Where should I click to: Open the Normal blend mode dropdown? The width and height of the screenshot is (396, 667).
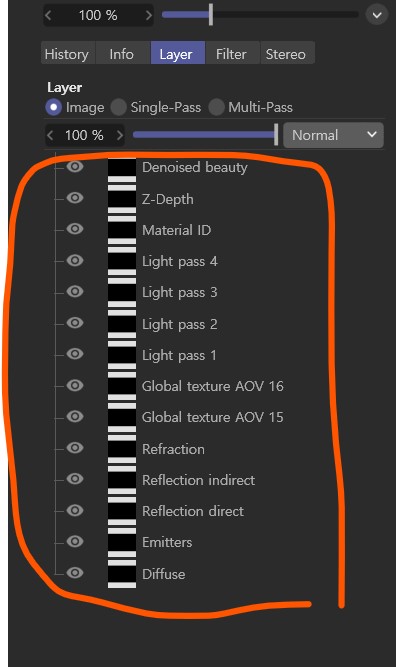(x=333, y=135)
